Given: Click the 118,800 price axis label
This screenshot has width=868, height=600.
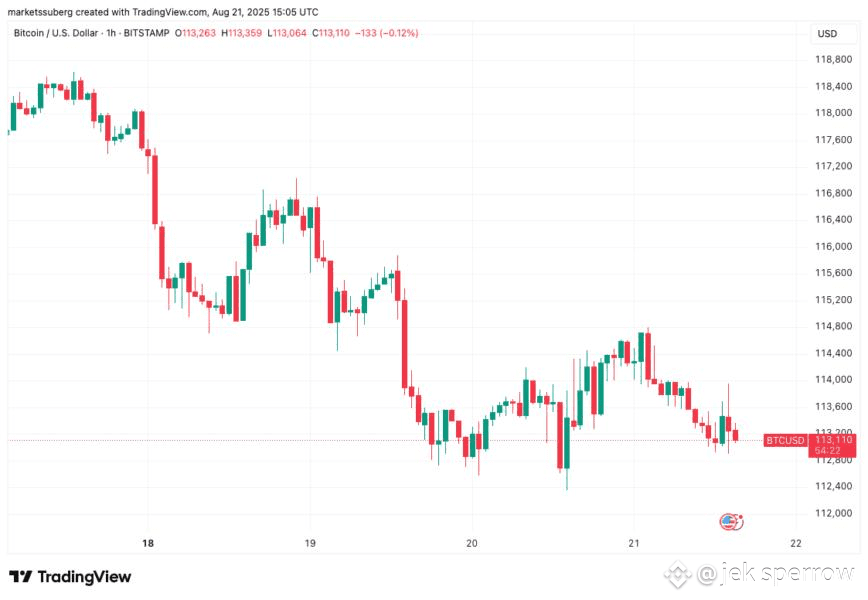Looking at the screenshot, I should pos(833,60).
